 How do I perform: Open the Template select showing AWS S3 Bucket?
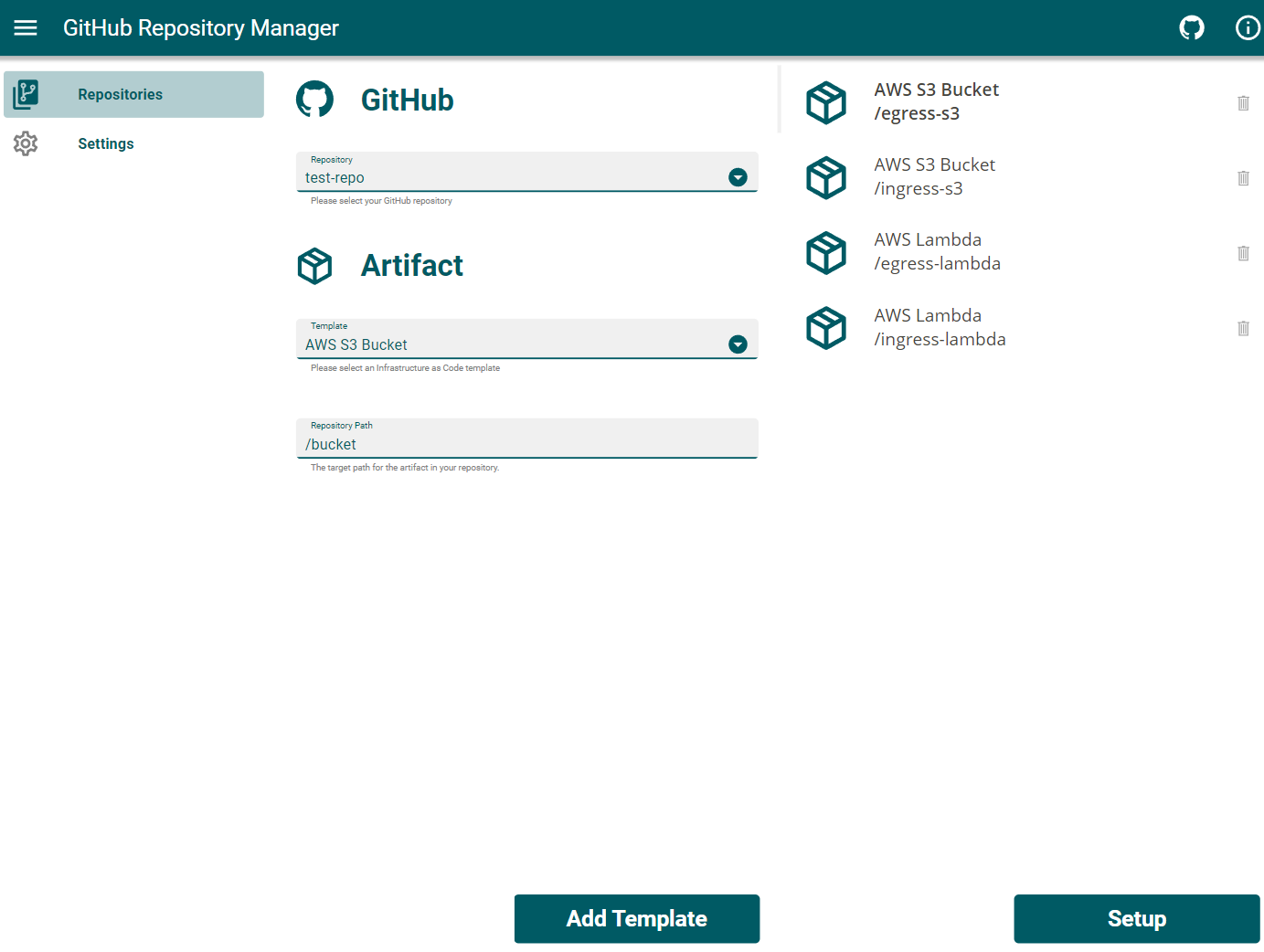point(527,339)
